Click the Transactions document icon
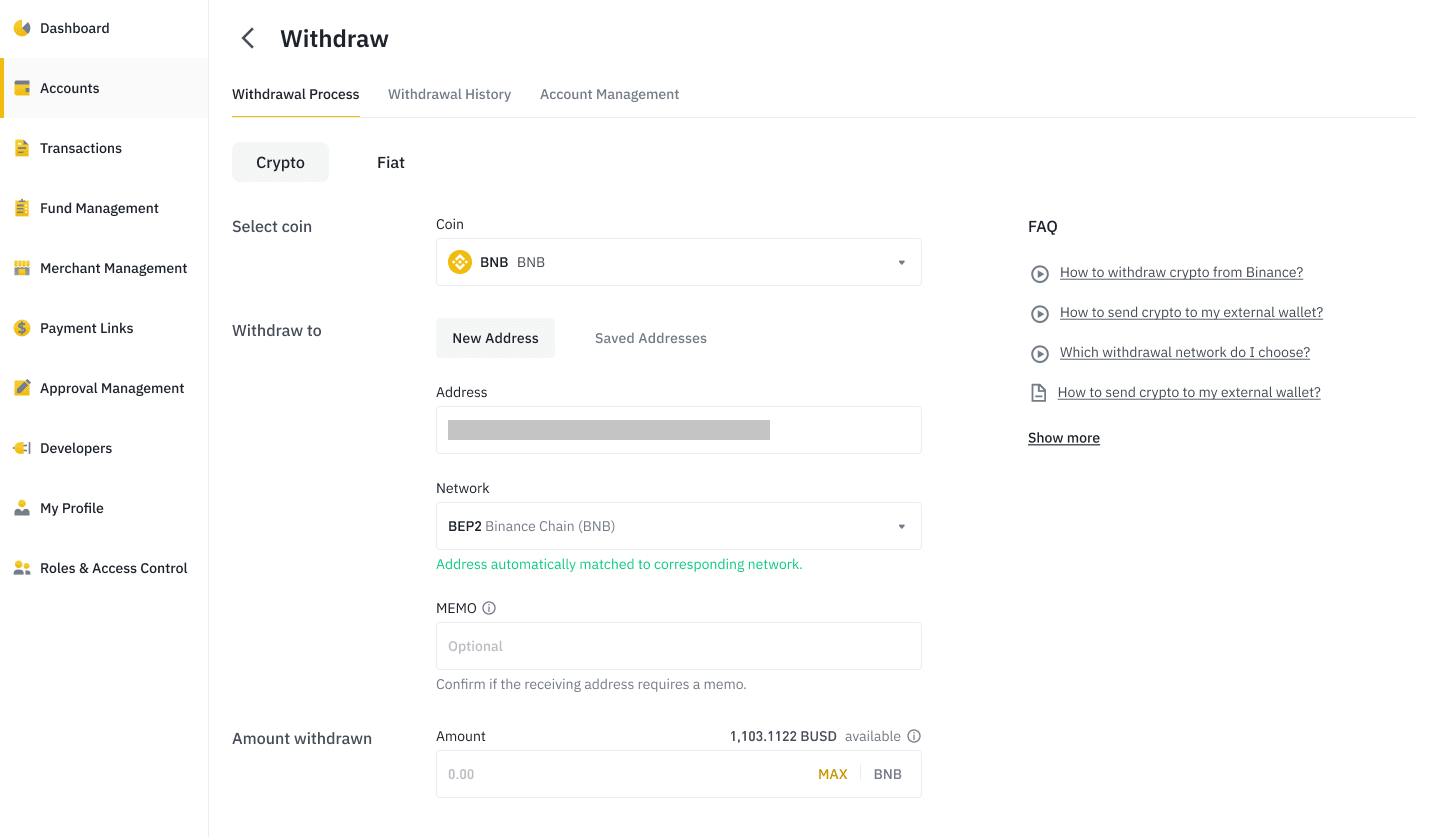 coord(22,148)
